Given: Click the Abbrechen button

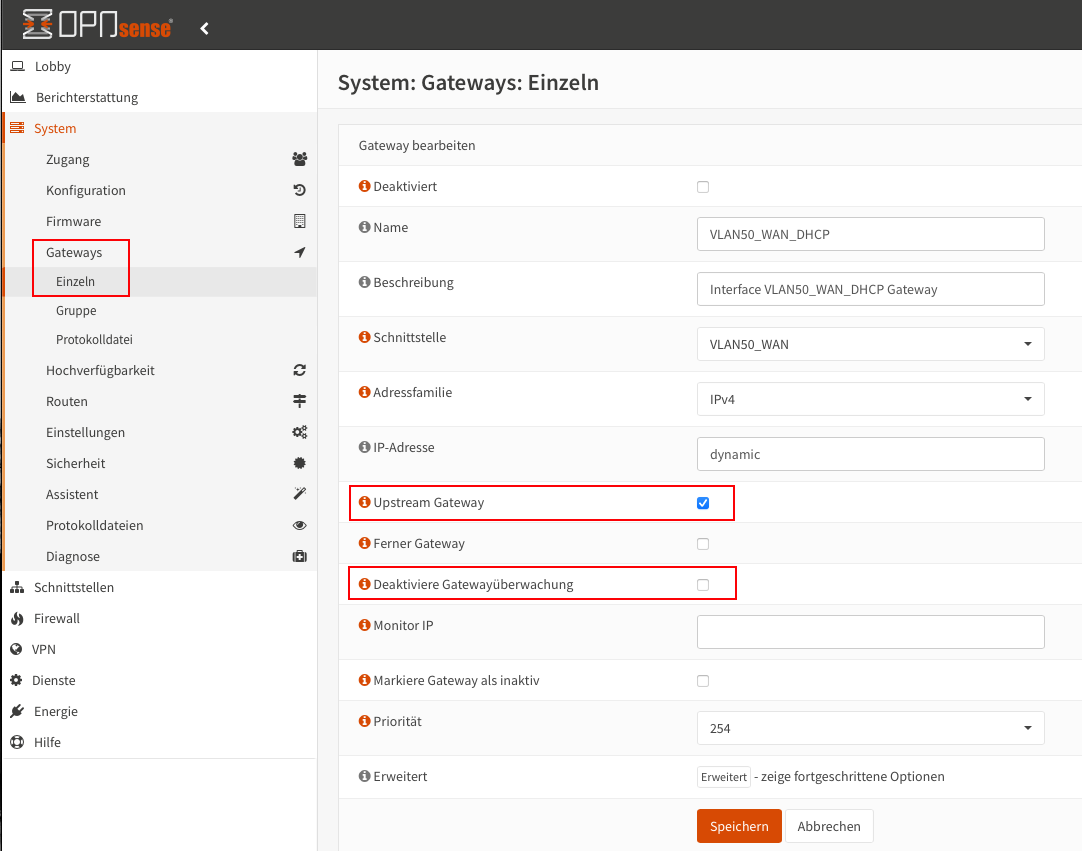Looking at the screenshot, I should pos(829,826).
